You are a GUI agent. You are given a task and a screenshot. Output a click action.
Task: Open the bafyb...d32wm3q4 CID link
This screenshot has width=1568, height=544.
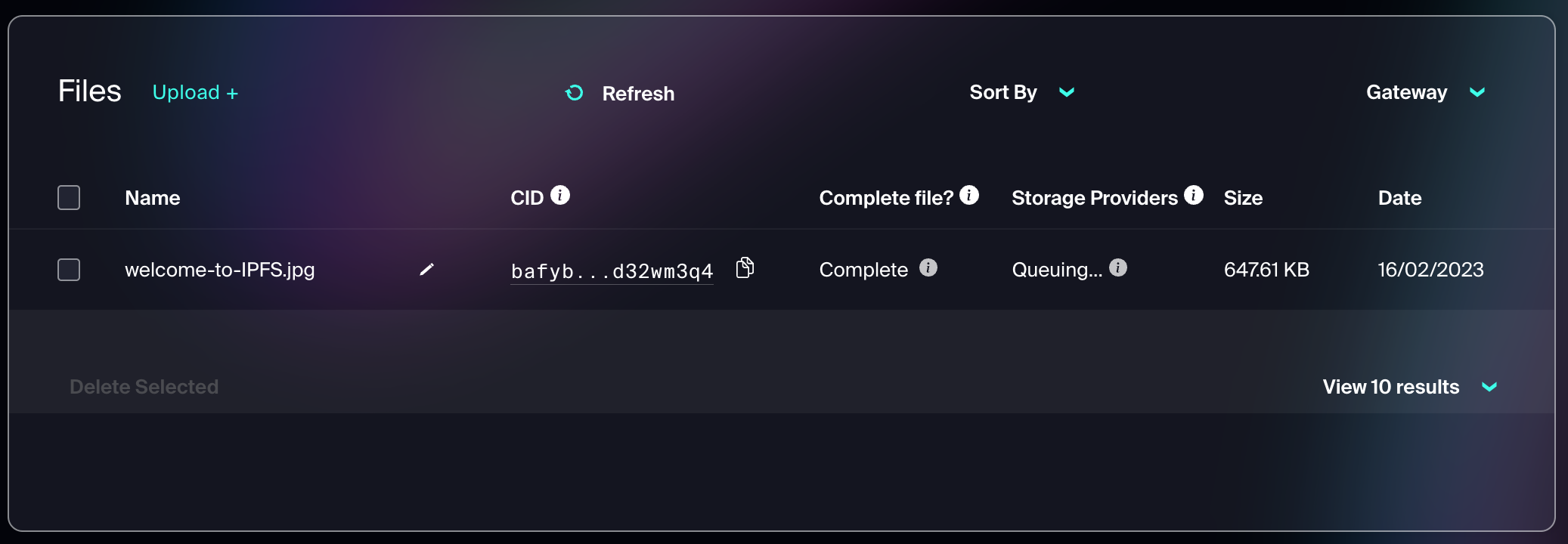coord(612,271)
